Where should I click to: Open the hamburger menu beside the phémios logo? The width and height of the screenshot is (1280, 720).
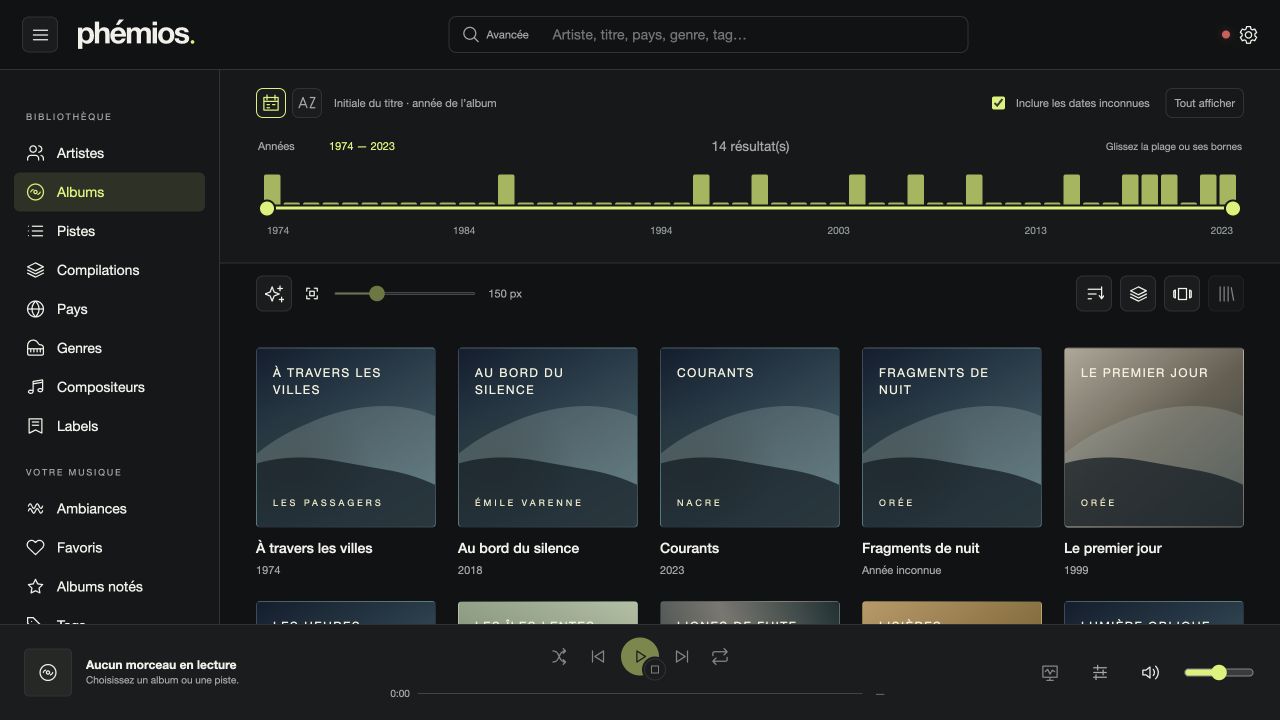pyautogui.click(x=40, y=35)
